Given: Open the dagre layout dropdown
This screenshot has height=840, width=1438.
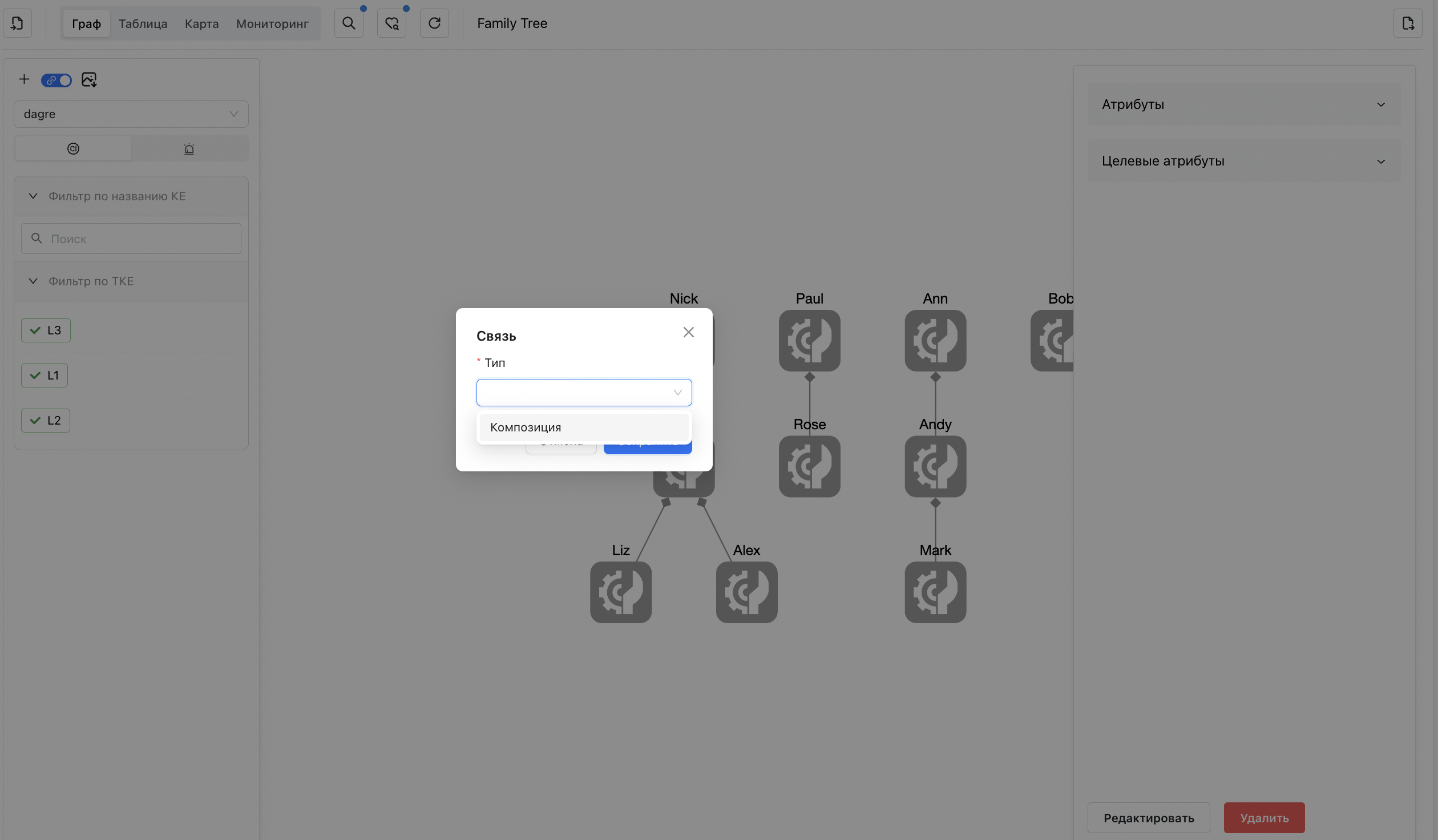Looking at the screenshot, I should [x=131, y=114].
